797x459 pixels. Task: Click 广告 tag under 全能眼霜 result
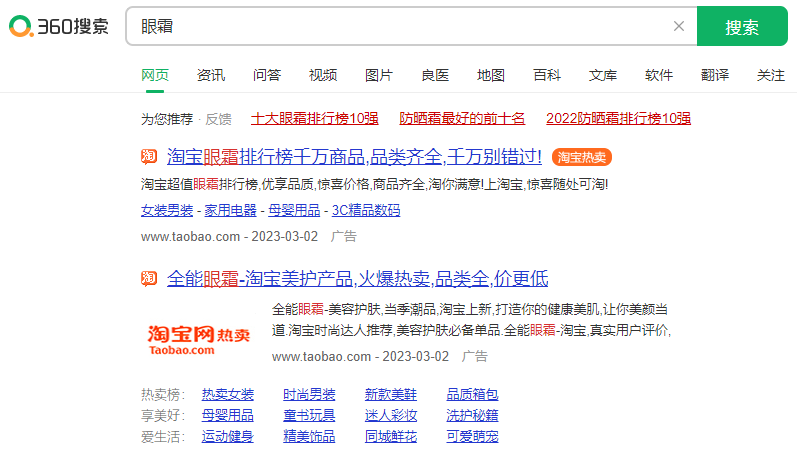click(474, 356)
